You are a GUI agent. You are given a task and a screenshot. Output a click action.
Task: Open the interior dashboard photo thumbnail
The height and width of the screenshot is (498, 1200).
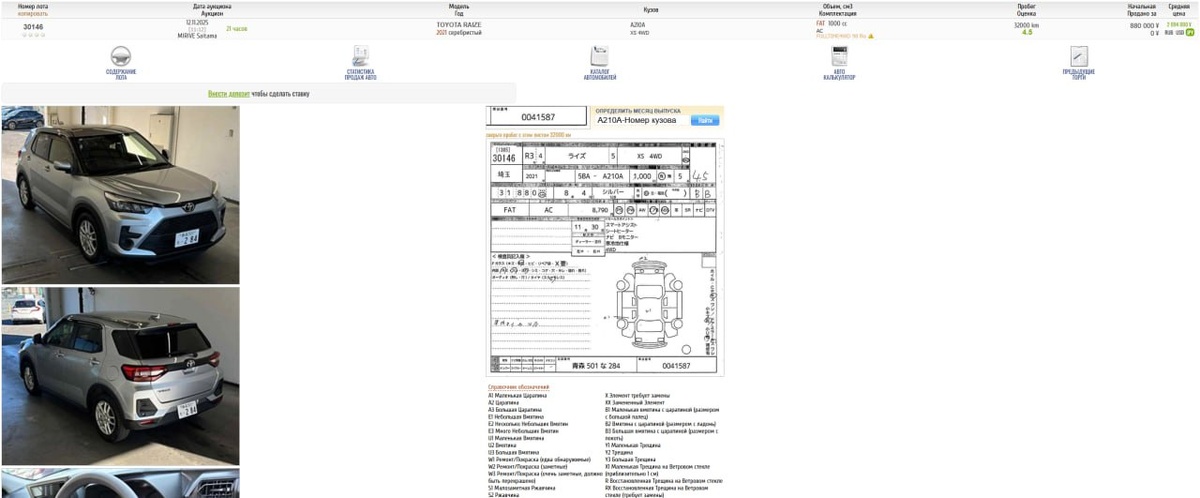tap(120, 483)
